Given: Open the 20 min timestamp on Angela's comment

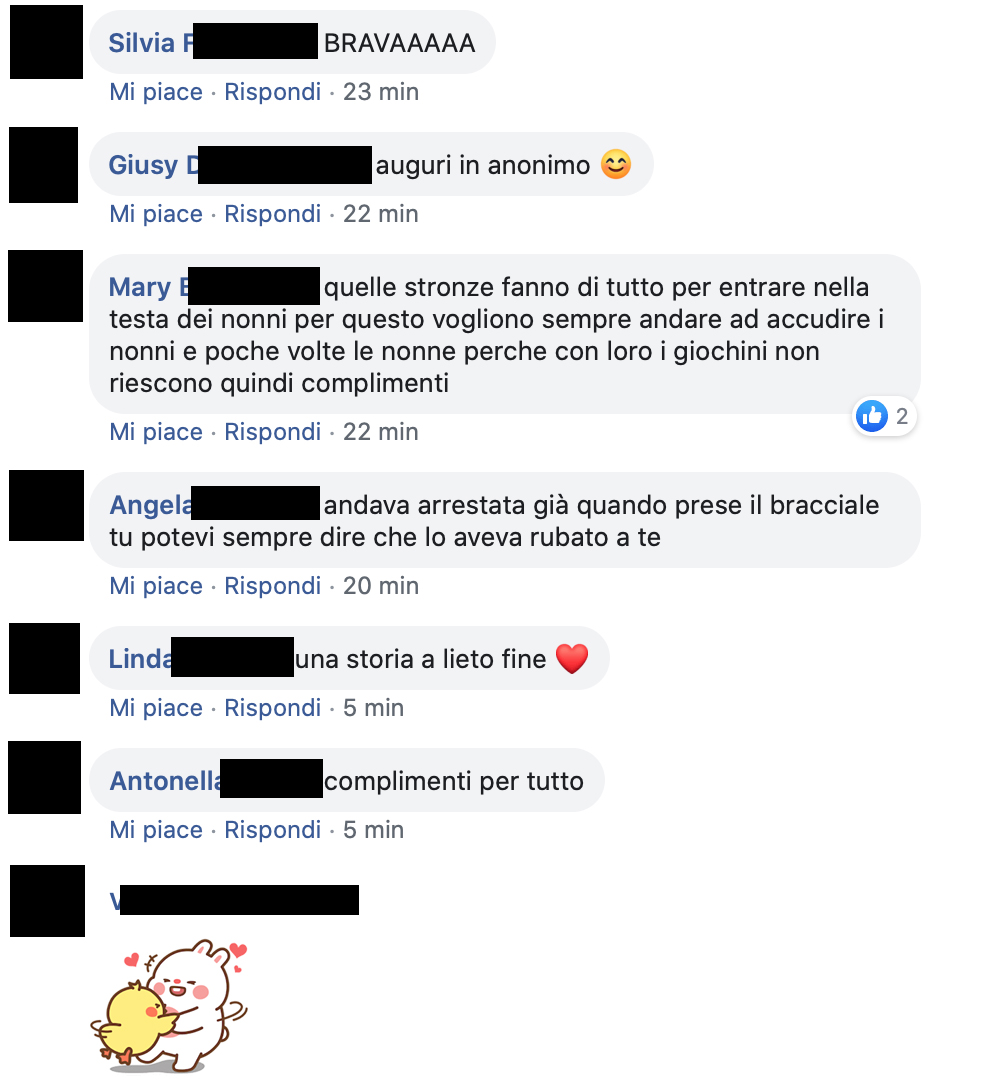Looking at the screenshot, I should click(x=381, y=586).
